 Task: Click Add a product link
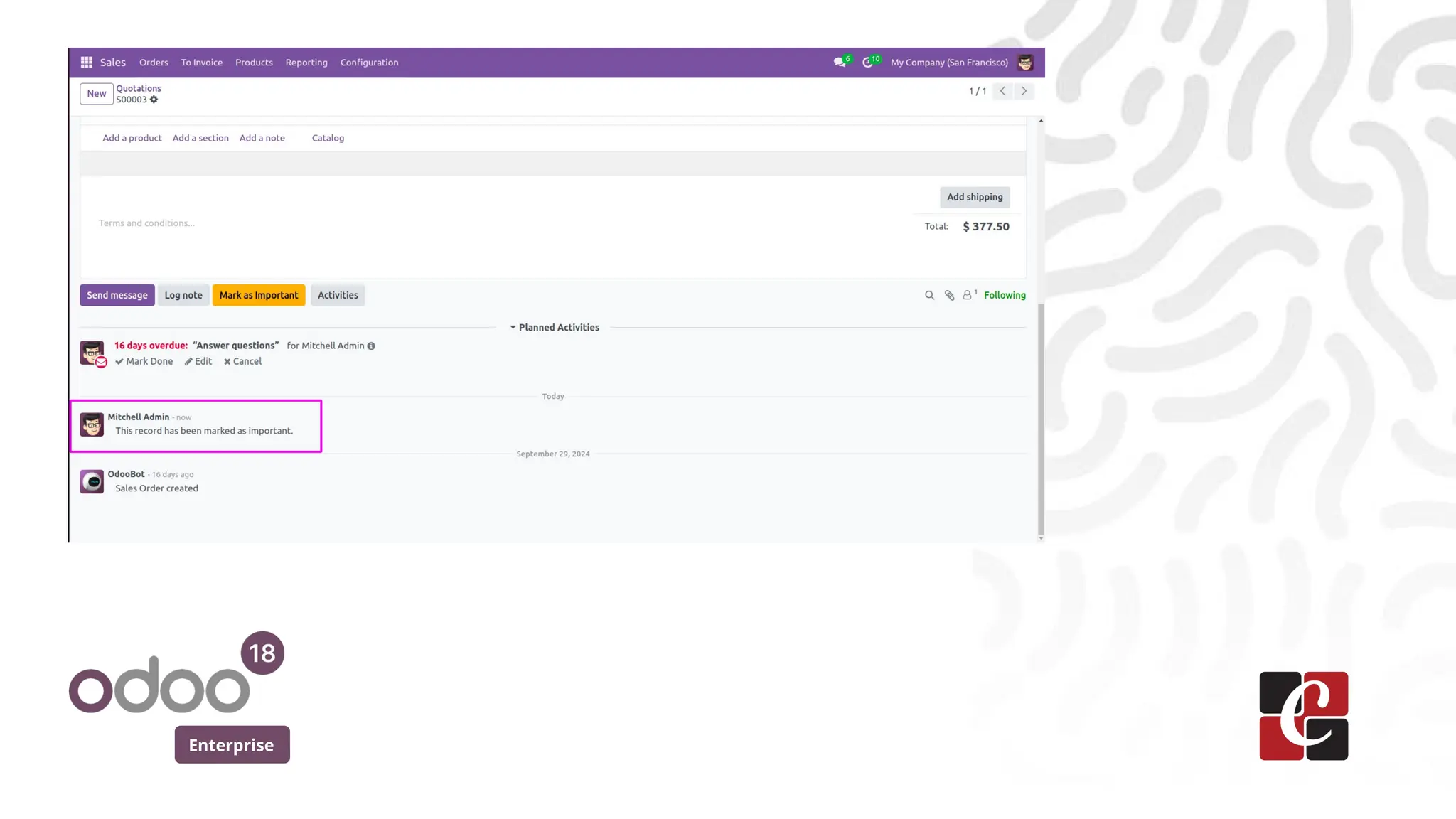(x=132, y=138)
